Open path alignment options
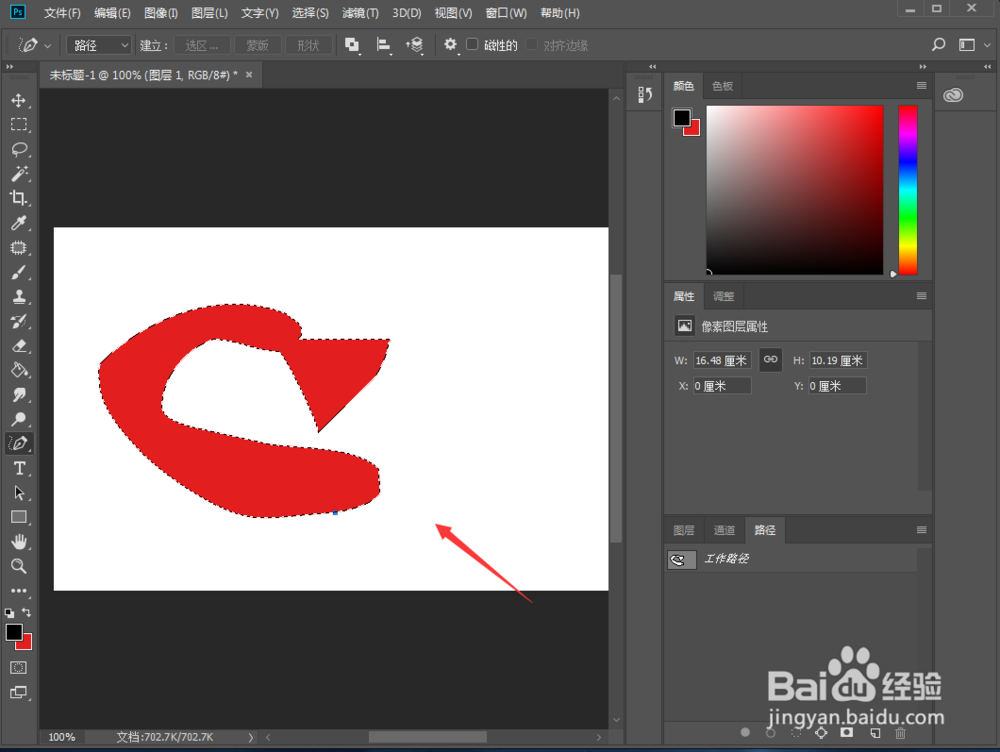Viewport: 1000px width, 752px height. (383, 45)
